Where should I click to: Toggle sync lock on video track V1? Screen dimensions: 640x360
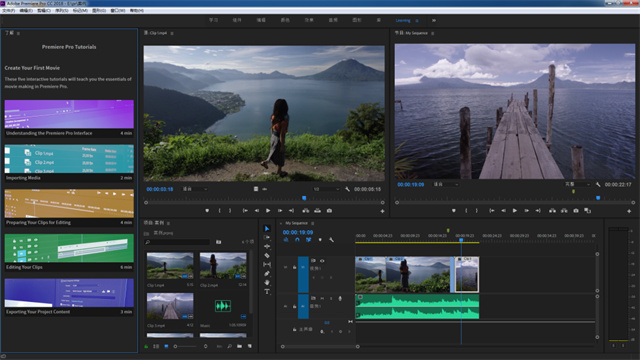click(x=313, y=260)
